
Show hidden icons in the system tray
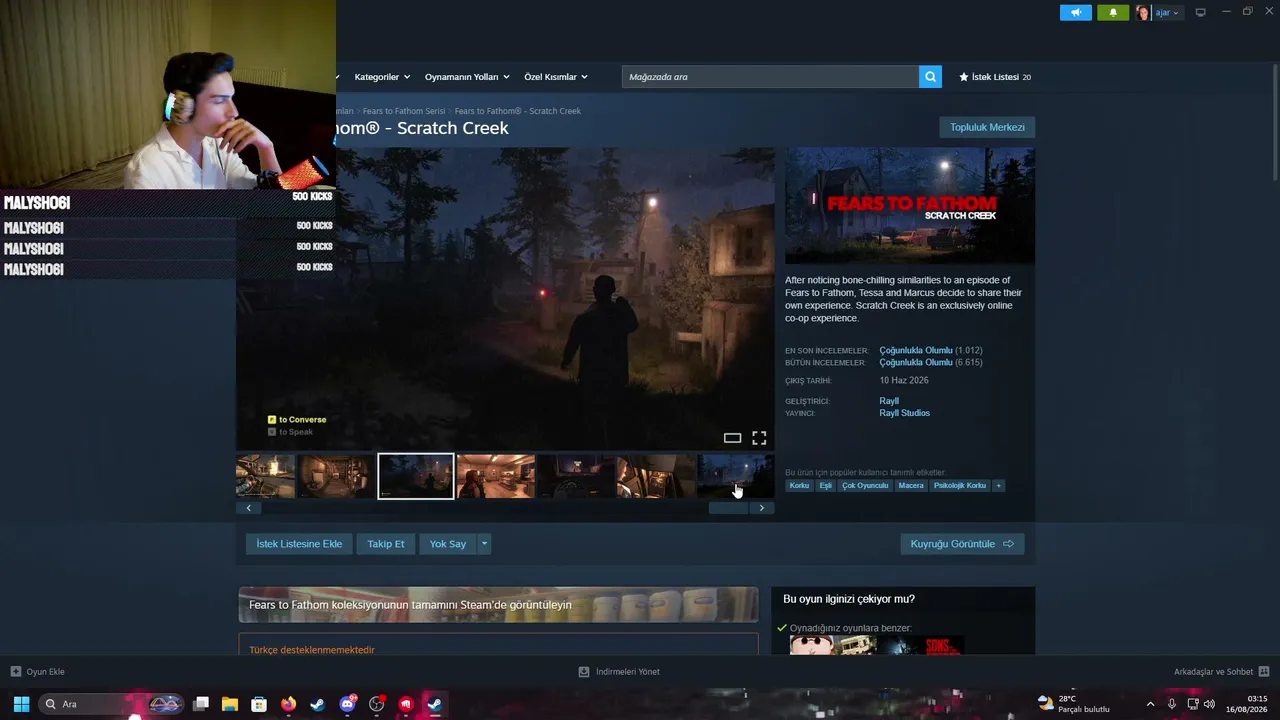click(x=1150, y=704)
